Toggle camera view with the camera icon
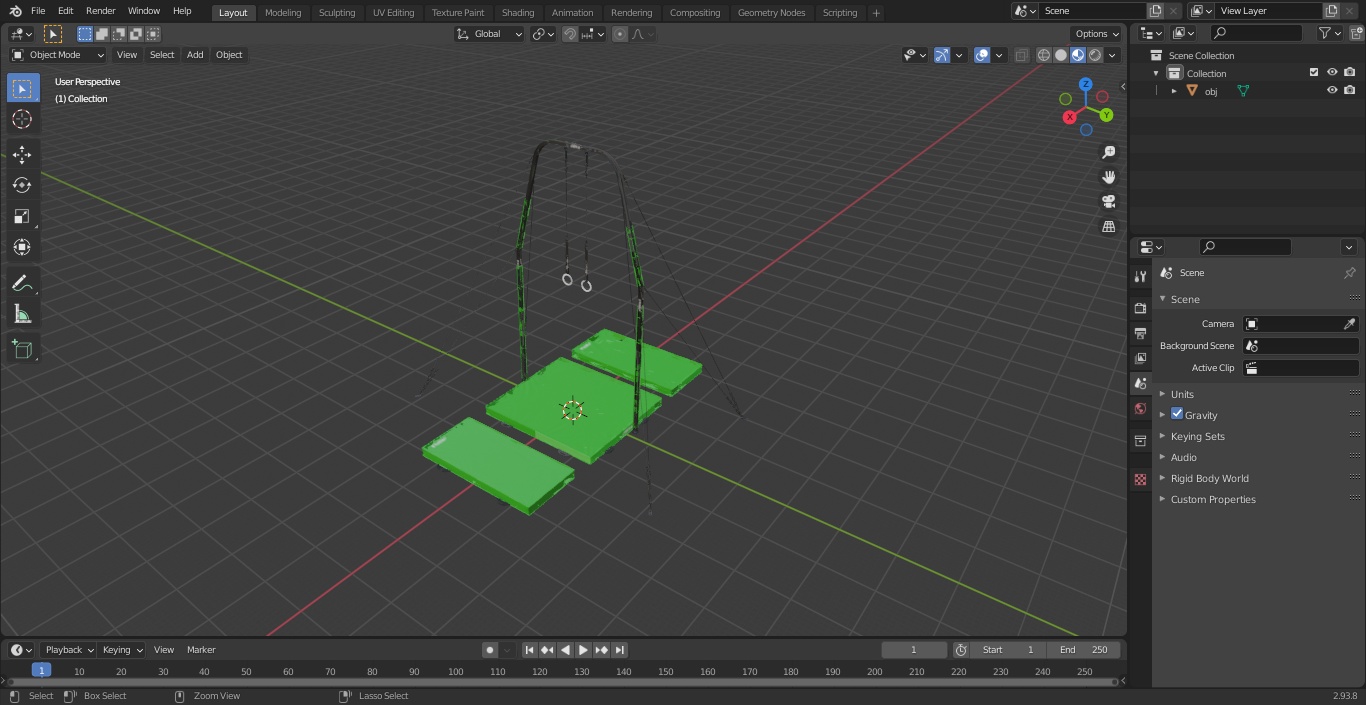The height and width of the screenshot is (705, 1366). pos(1108,202)
